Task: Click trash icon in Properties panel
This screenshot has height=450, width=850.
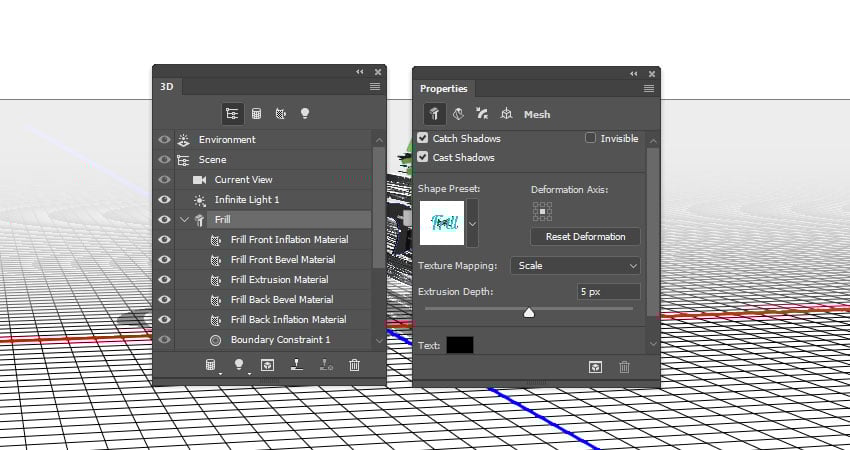Action: click(624, 367)
